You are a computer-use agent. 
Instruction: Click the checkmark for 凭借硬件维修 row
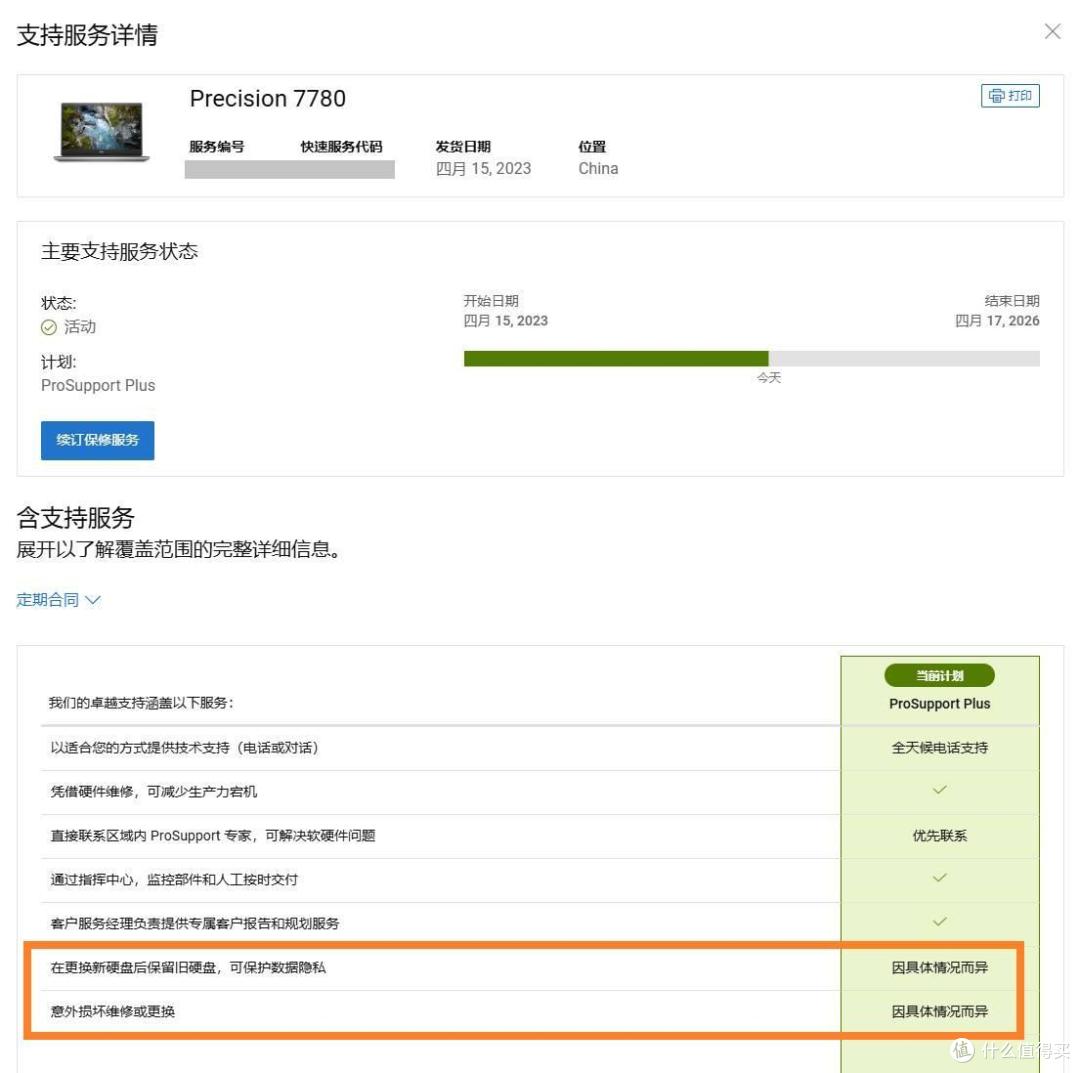click(938, 791)
